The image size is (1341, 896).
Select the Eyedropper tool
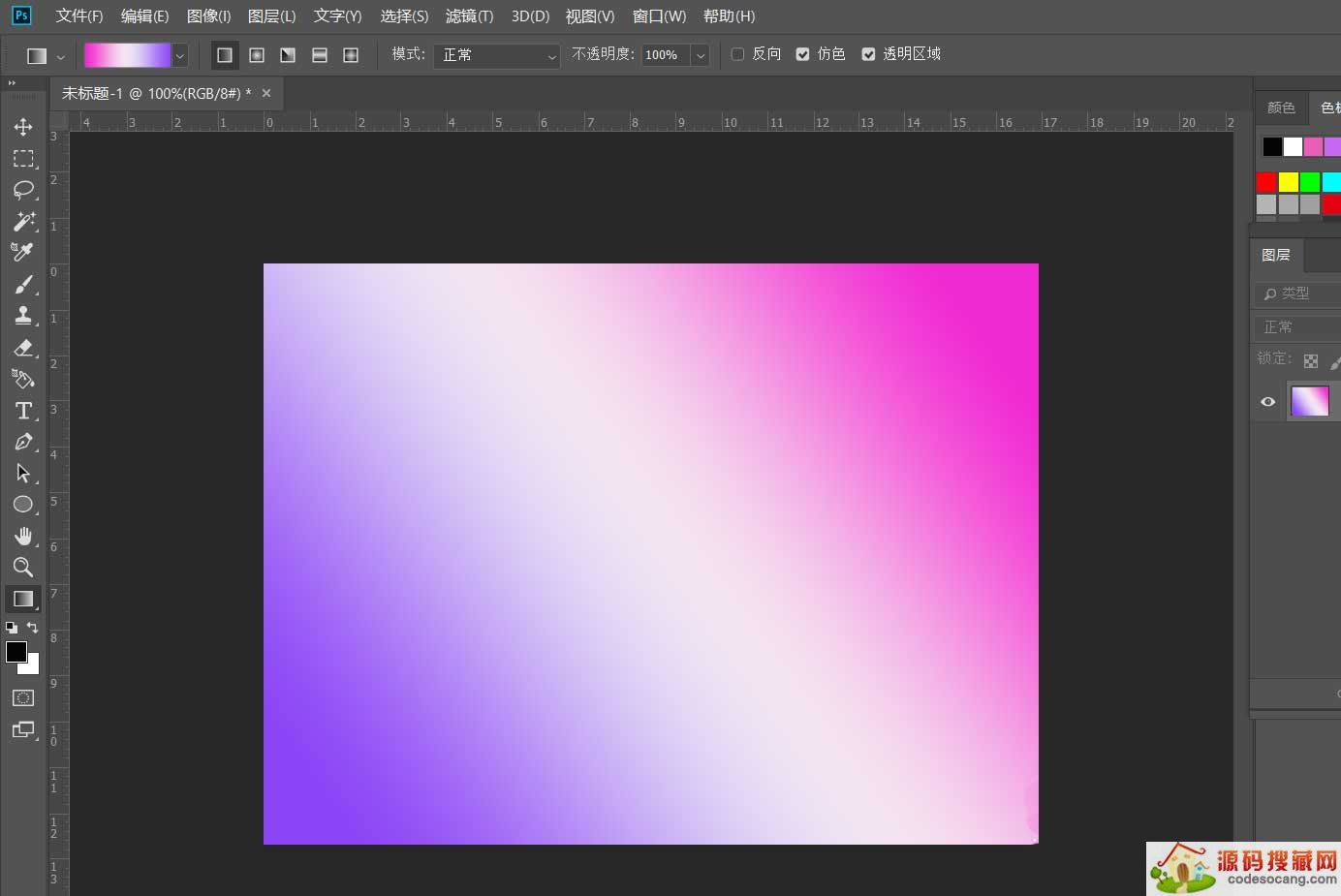click(23, 252)
